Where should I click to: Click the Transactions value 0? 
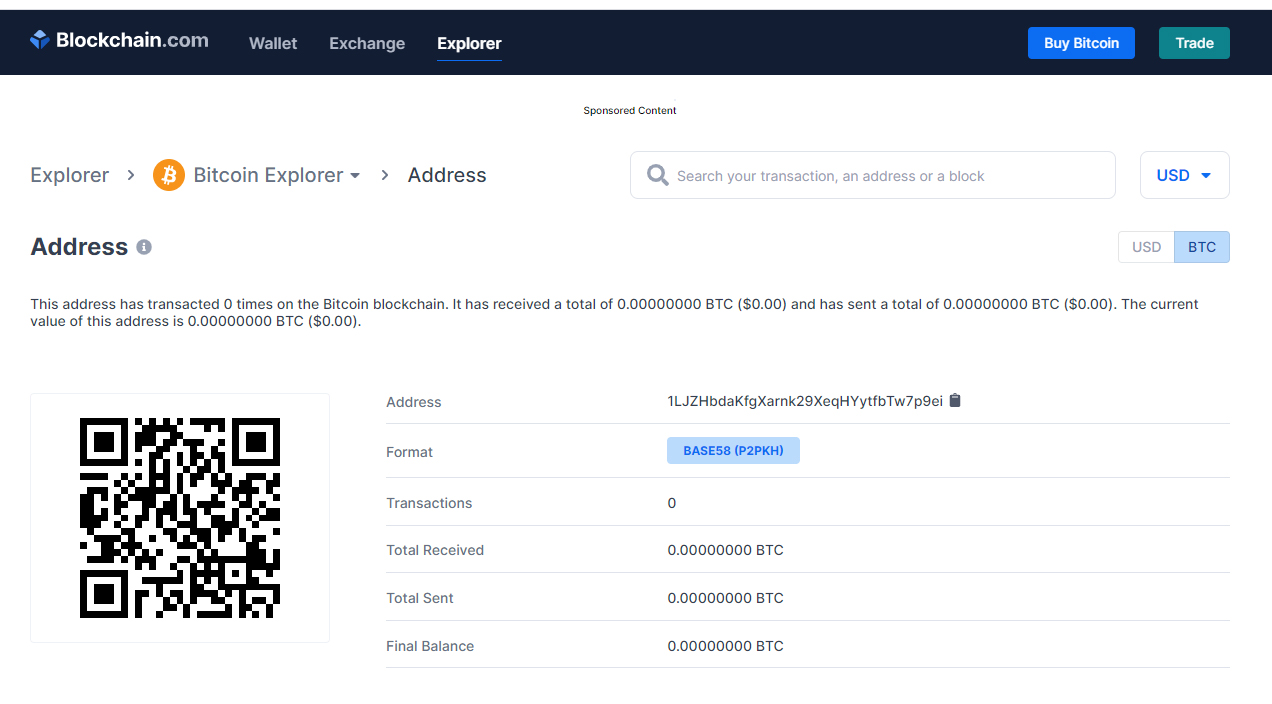point(672,503)
